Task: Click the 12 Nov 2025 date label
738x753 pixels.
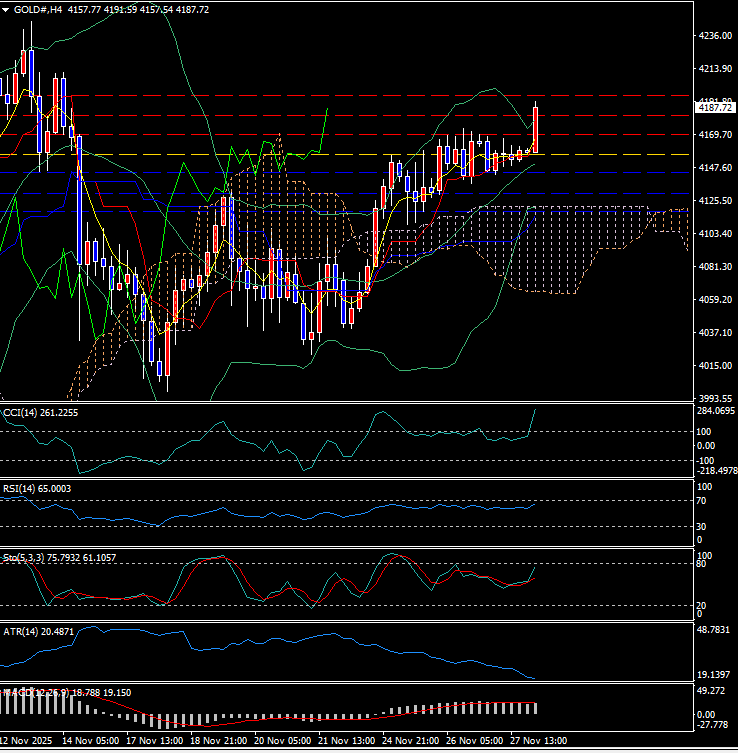Action: pyautogui.click(x=28, y=741)
